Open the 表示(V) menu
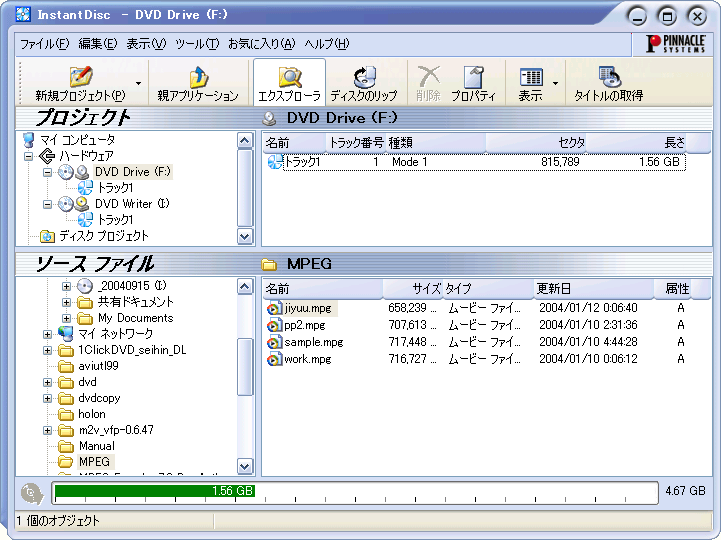Viewport: 721px width, 540px height. coord(146,44)
